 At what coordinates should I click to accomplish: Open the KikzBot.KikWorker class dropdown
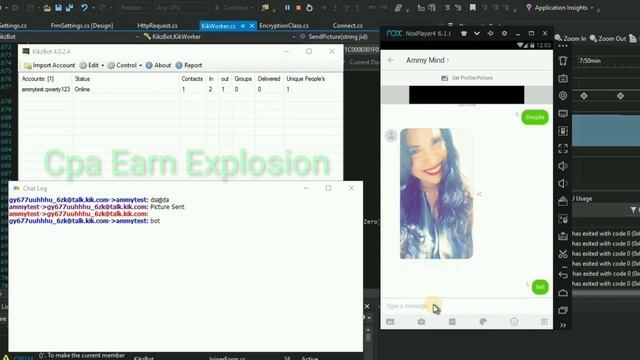click(219, 37)
